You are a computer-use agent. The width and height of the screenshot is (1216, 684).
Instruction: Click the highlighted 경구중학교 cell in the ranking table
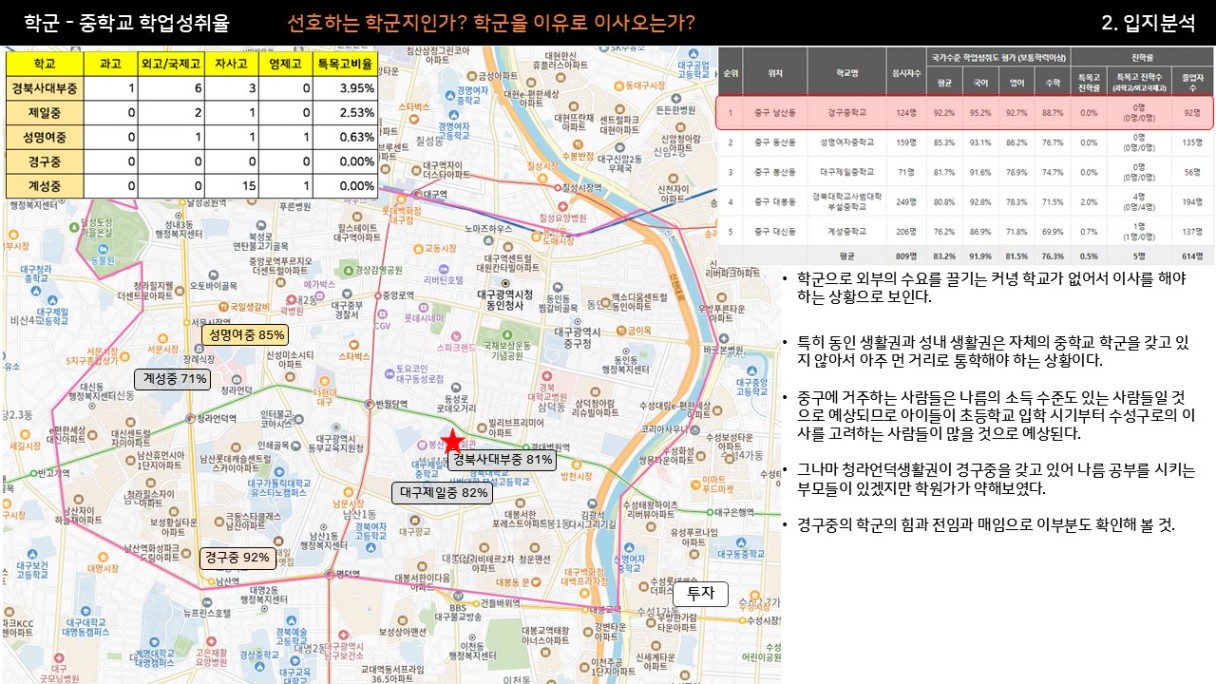(848, 111)
